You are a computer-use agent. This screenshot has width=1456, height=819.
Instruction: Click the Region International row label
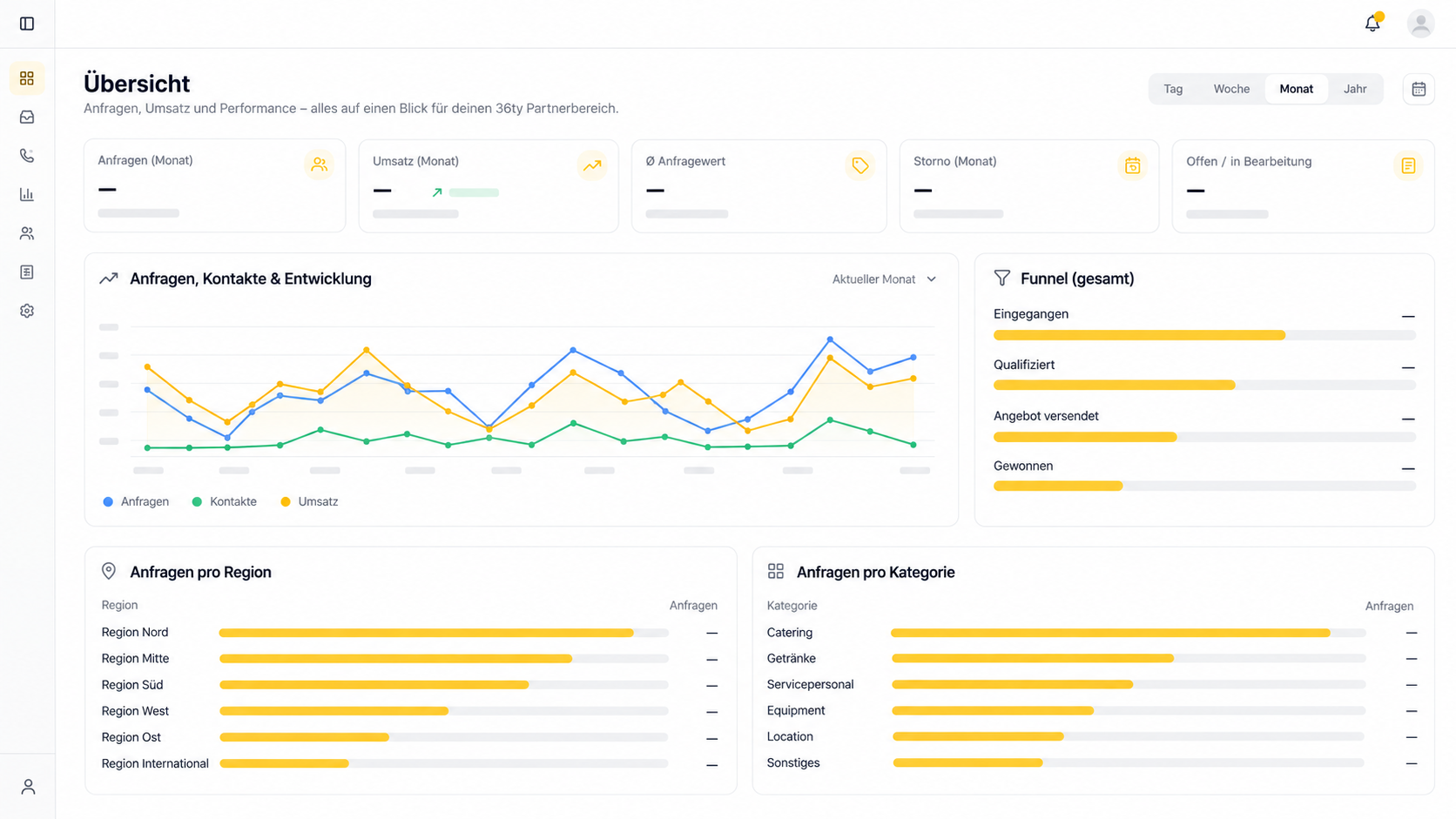coord(155,763)
